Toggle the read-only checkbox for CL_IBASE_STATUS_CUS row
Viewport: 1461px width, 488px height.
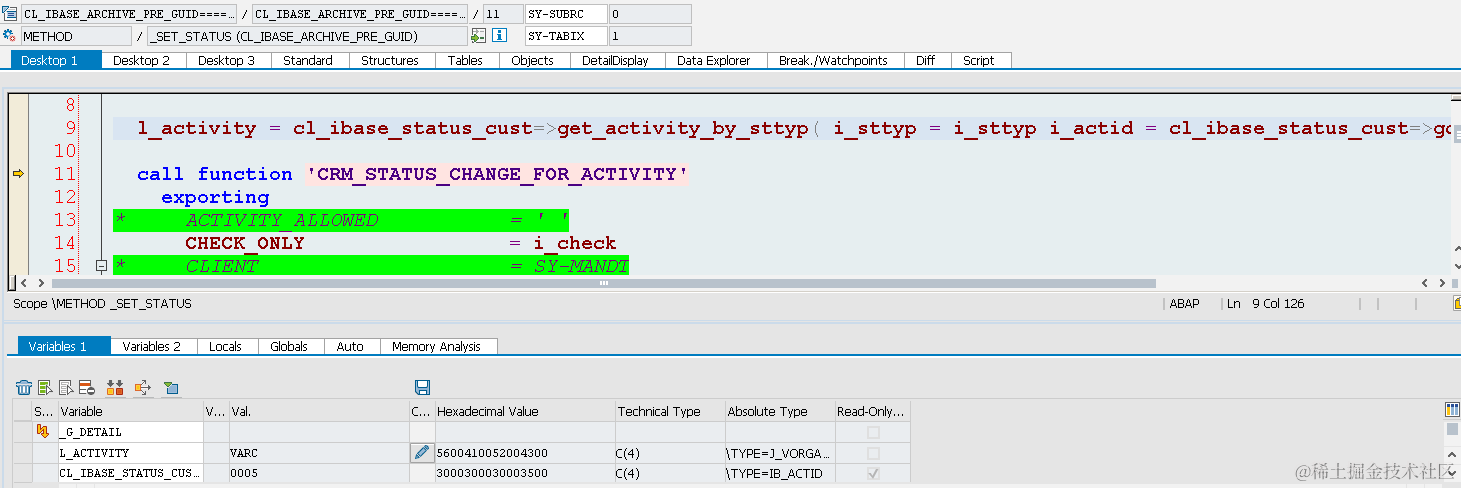click(x=873, y=474)
